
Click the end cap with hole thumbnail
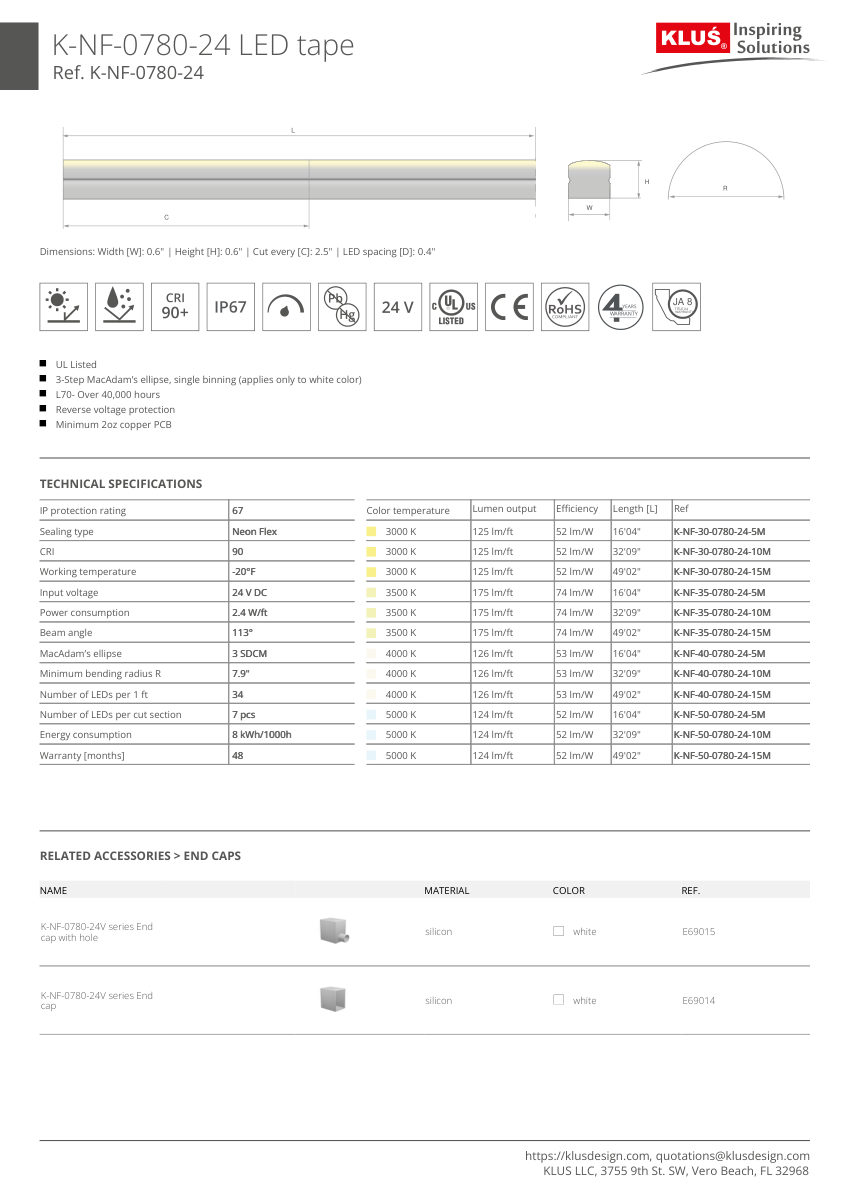point(333,932)
